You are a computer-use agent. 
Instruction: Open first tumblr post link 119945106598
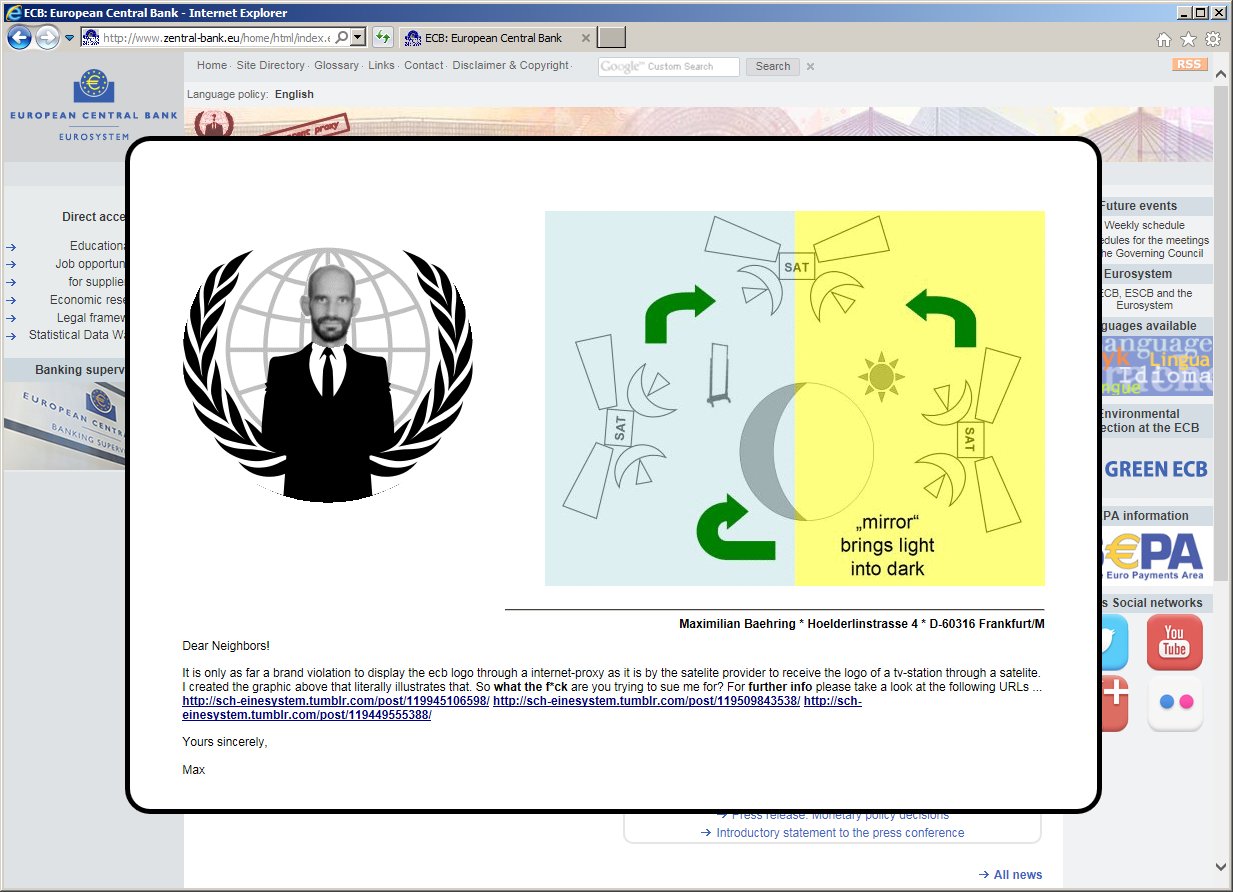click(x=336, y=701)
